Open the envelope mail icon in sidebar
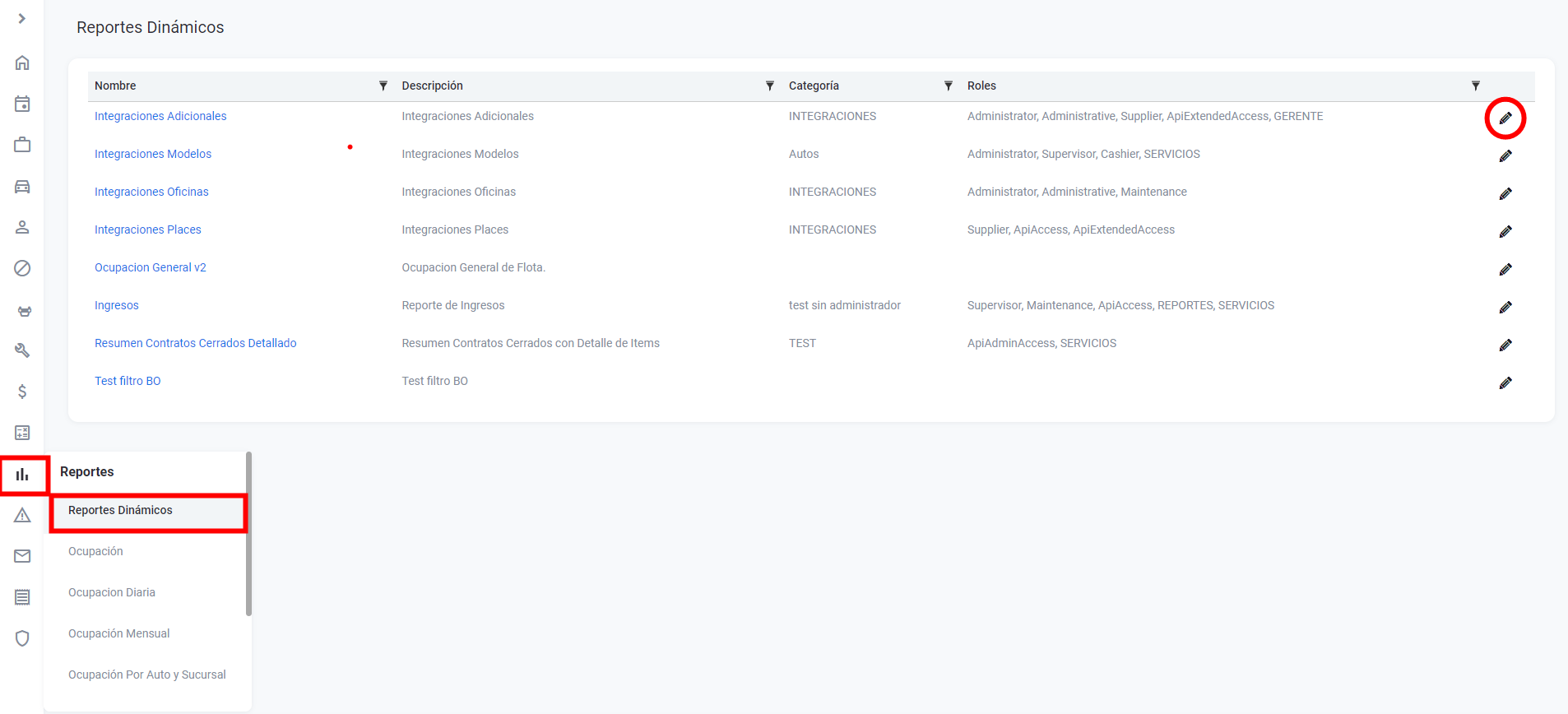Image resolution: width=1568 pixels, height=714 pixels. tap(22, 557)
